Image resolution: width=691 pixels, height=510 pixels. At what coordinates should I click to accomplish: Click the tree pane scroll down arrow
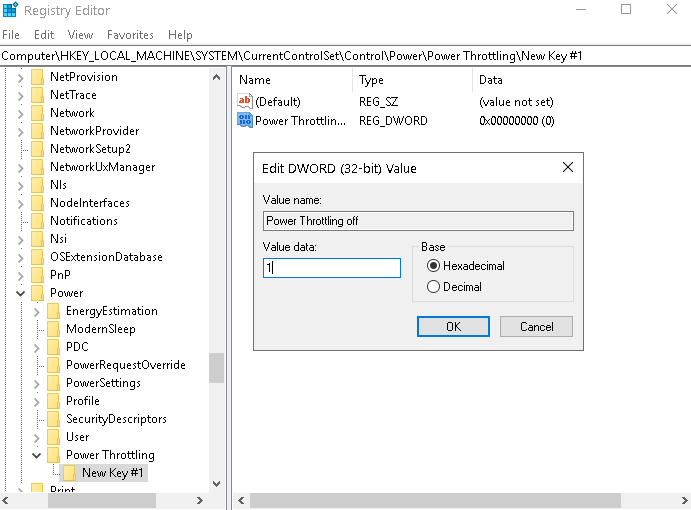[216, 484]
